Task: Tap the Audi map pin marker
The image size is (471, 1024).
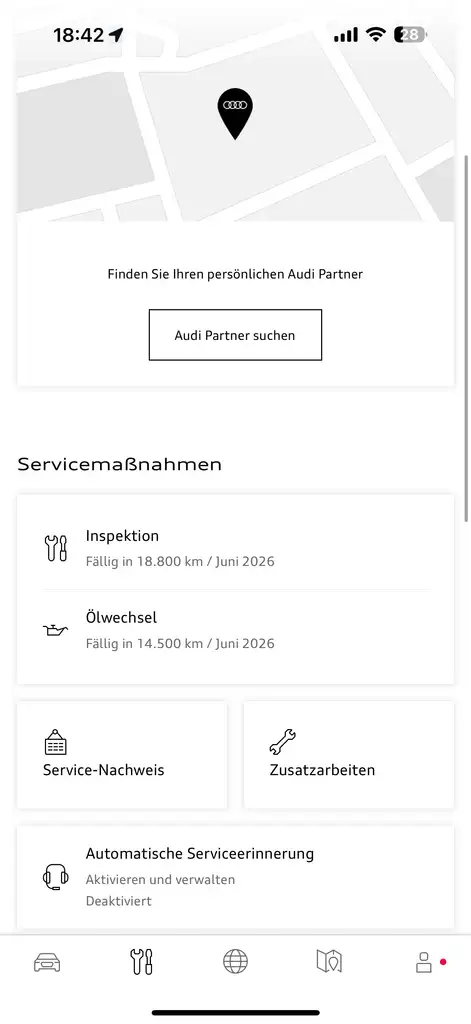Action: click(x=235, y=114)
